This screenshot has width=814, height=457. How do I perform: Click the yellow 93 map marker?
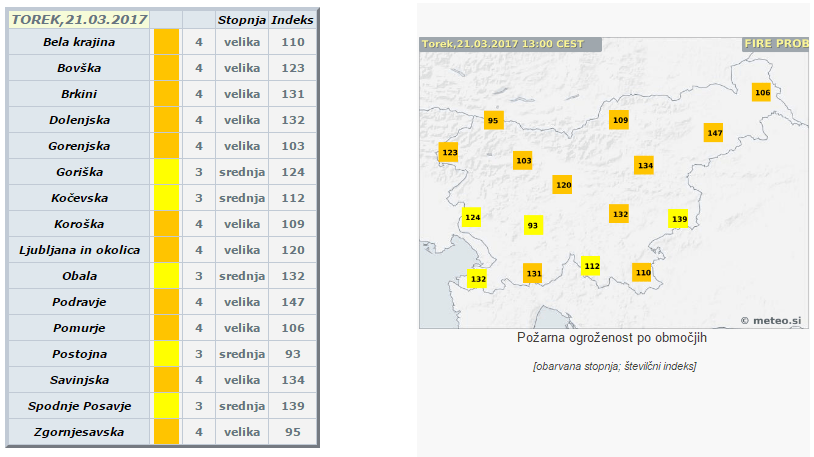point(533,226)
